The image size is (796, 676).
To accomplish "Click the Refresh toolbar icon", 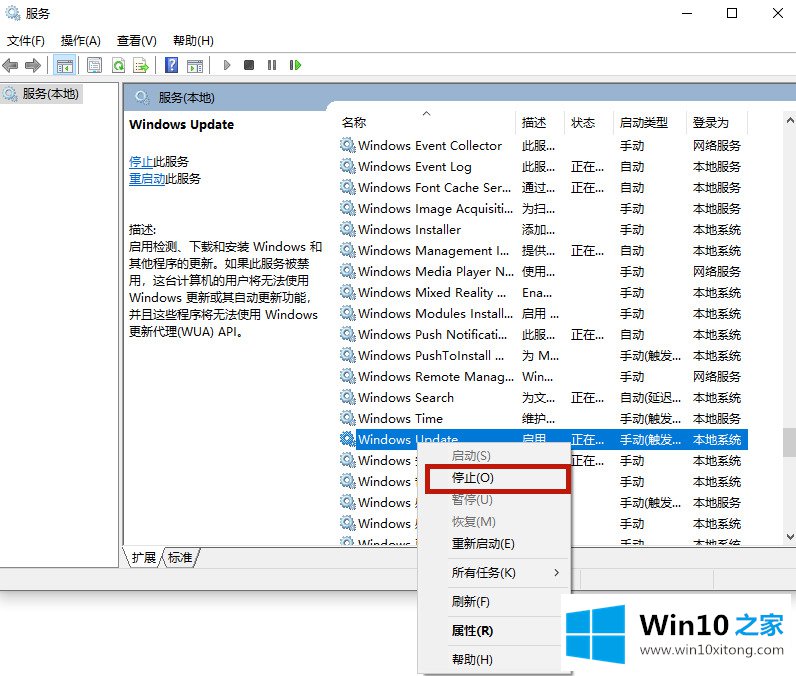I will 118,65.
